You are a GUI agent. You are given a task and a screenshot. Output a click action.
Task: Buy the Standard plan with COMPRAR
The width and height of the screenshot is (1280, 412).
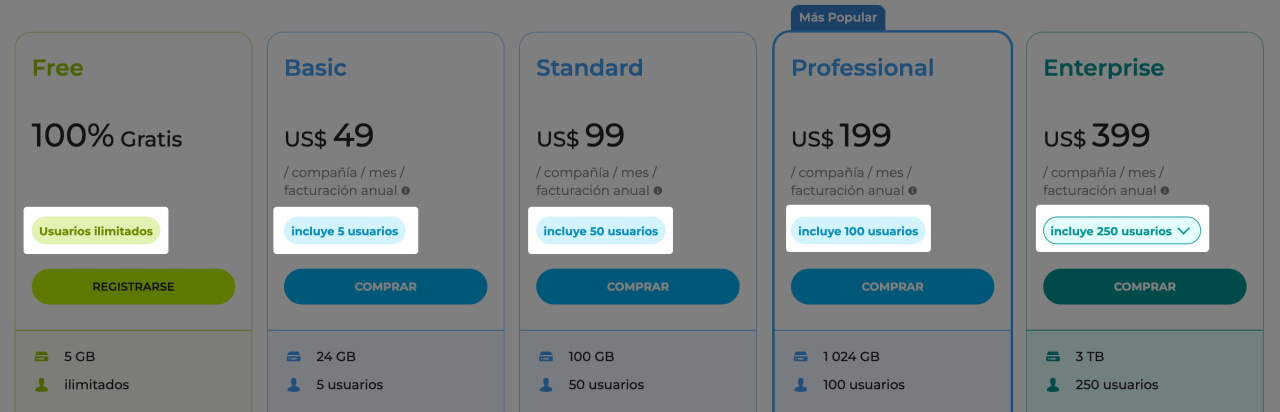637,287
